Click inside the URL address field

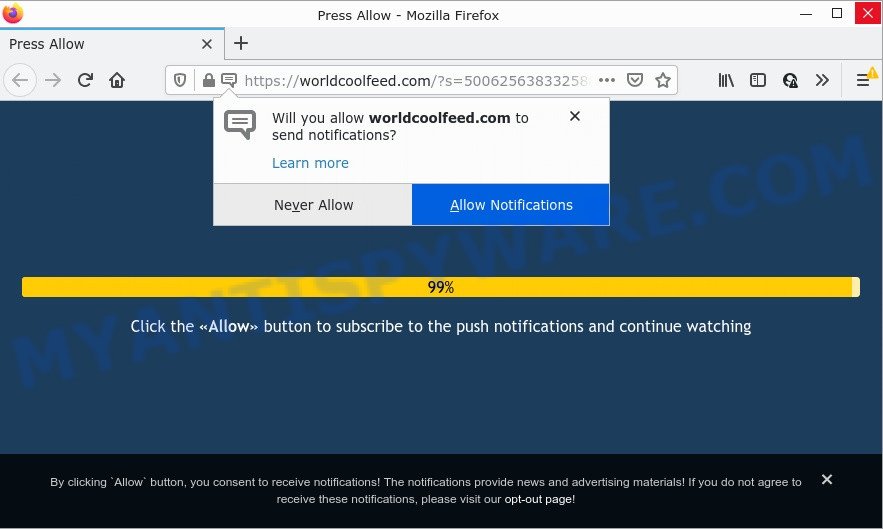pyautogui.click(x=417, y=81)
